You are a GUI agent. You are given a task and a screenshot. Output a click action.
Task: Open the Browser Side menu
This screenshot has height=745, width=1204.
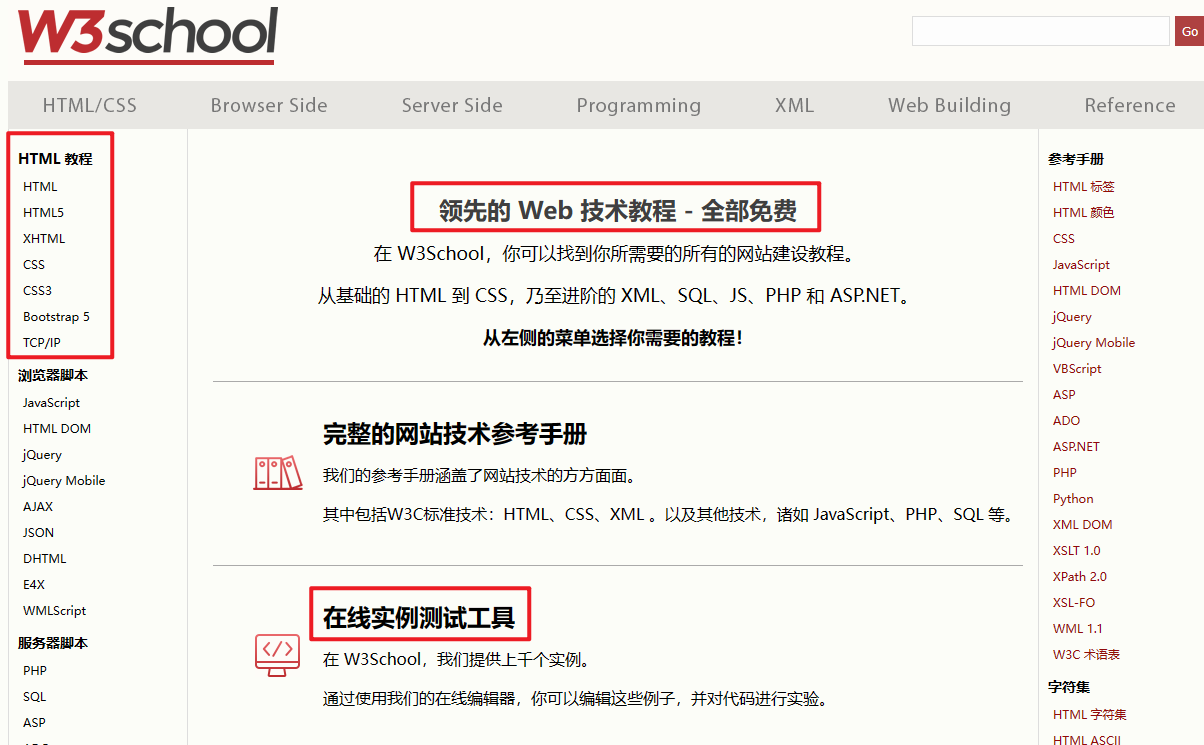(x=268, y=105)
